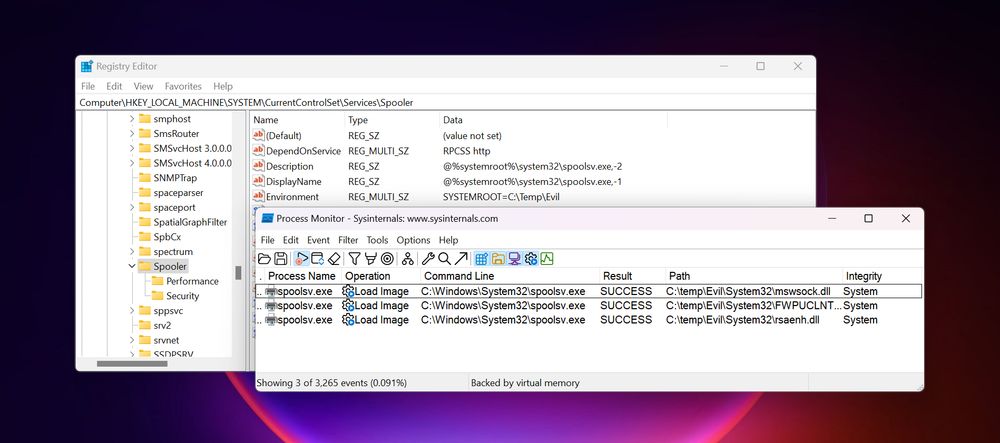Open the File menu in Process Monitor
1000x443 pixels.
(x=267, y=240)
